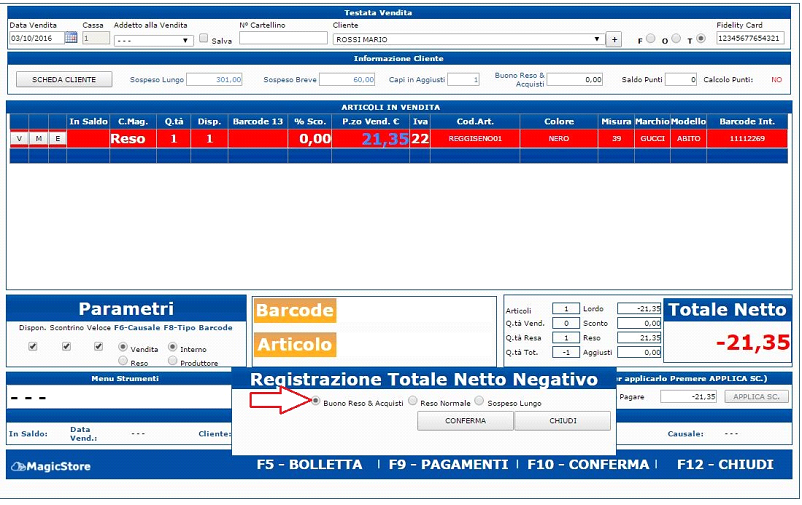Select the Vendita causale radio button

pos(123,347)
